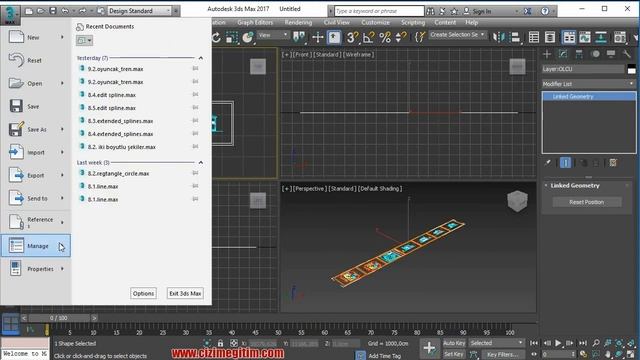
Task: Choose Save As in application menu
Action: click(36, 129)
